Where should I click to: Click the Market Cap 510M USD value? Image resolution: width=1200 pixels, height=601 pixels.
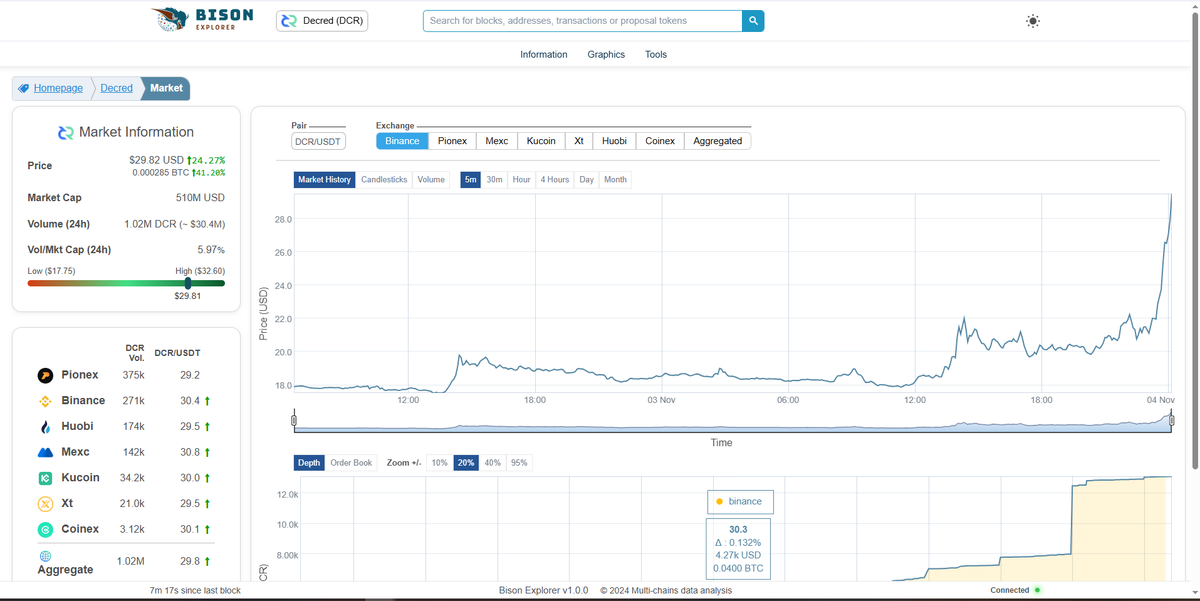[200, 198]
